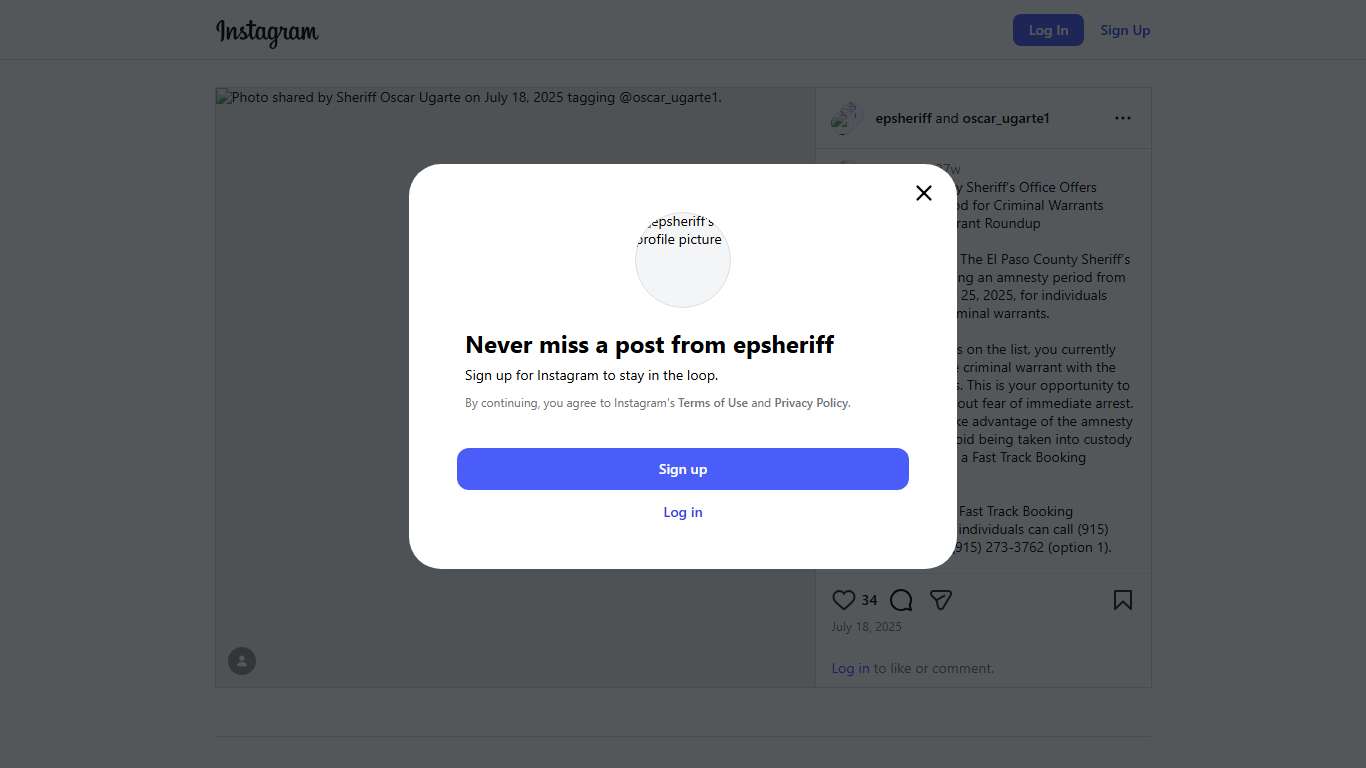The image size is (1366, 768).
Task: Click Log in to like or comment
Action: click(850, 668)
